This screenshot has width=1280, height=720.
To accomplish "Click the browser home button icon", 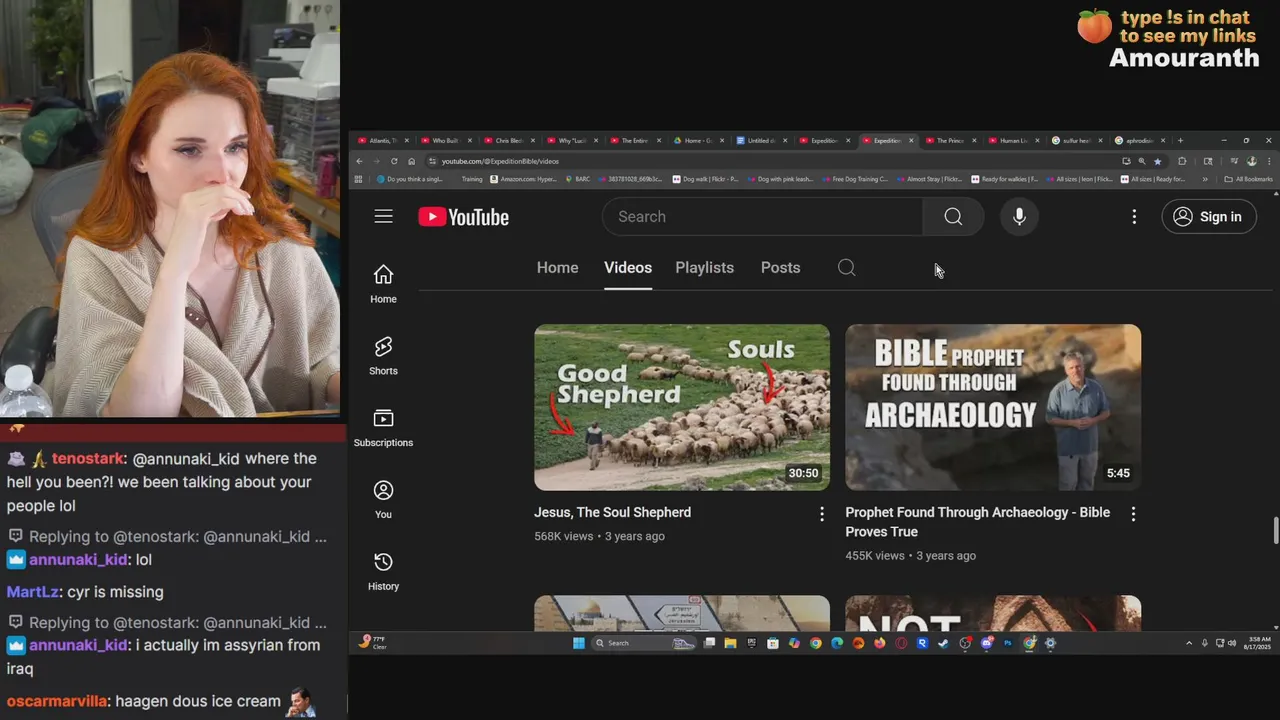I will [x=411, y=161].
